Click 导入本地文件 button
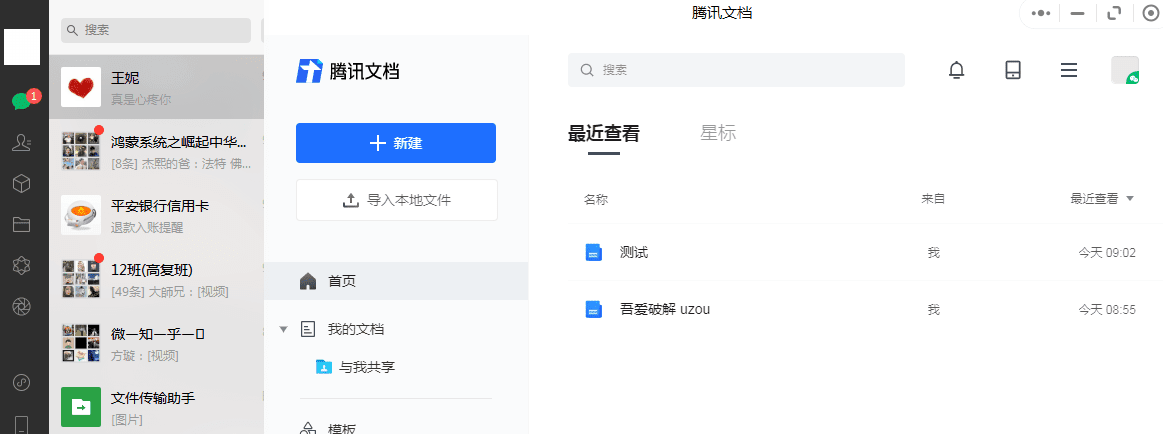The height and width of the screenshot is (434, 1163). point(396,200)
